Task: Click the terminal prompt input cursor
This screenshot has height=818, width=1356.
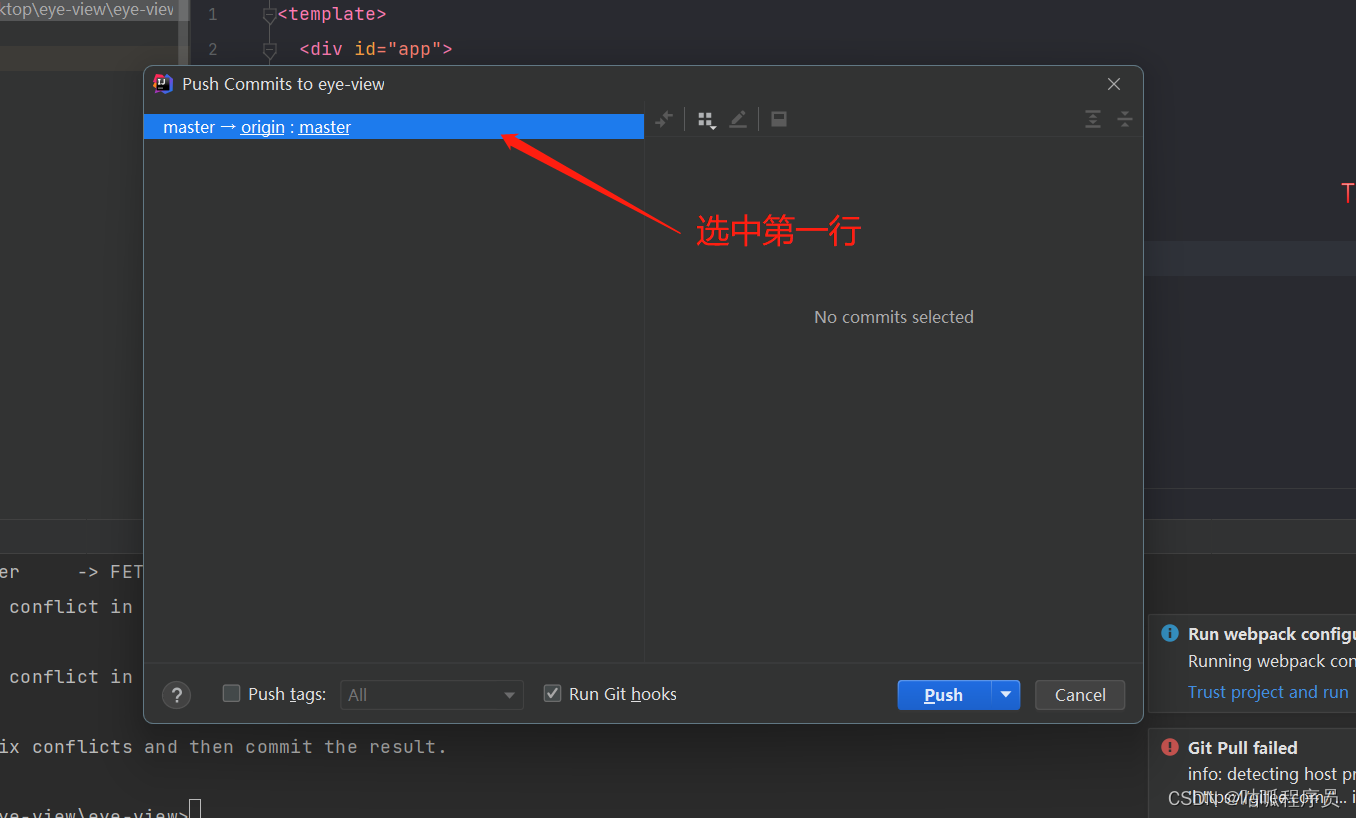Action: pyautogui.click(x=195, y=809)
